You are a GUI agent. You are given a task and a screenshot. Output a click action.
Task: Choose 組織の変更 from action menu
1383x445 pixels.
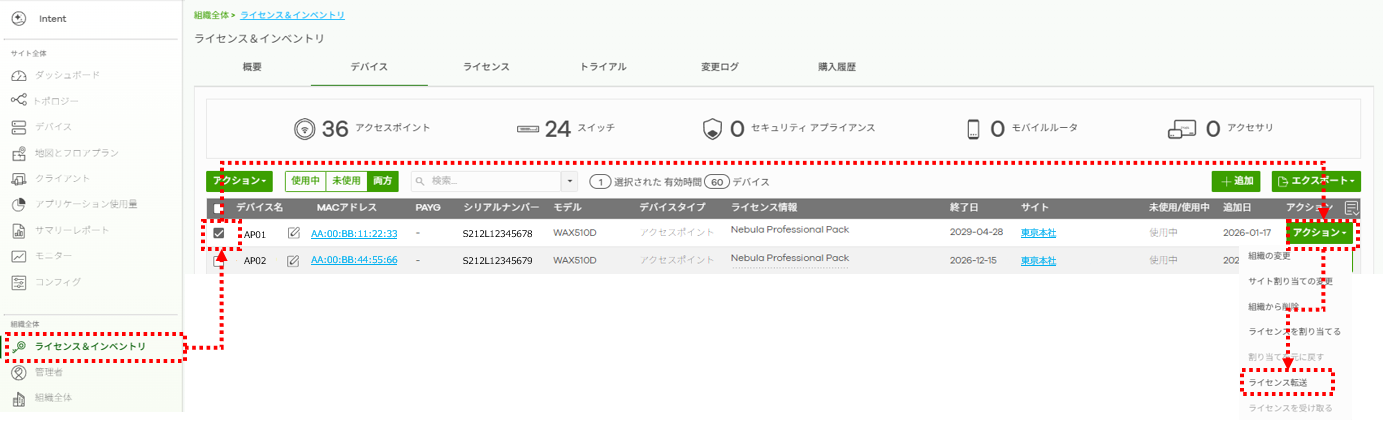pos(1270,256)
